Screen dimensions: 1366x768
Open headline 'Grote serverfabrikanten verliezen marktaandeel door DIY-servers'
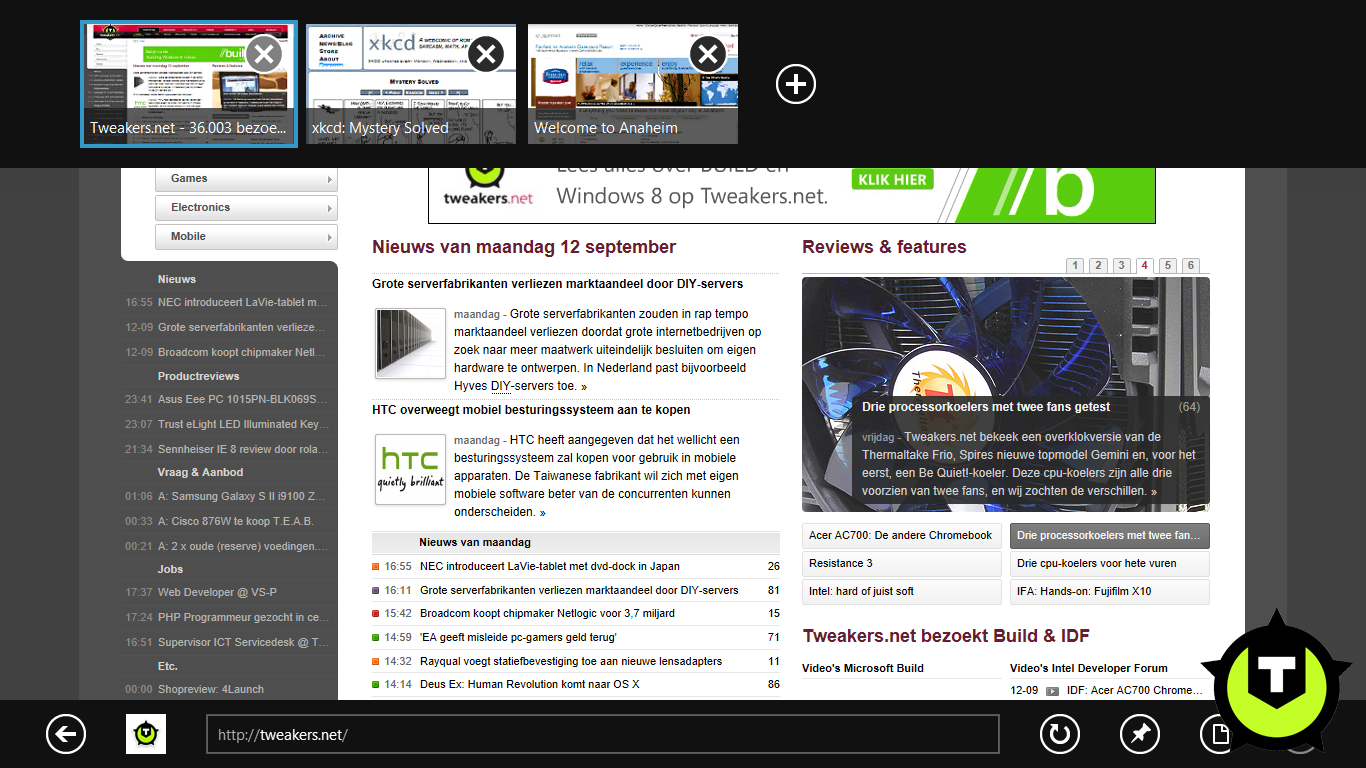[x=558, y=284]
